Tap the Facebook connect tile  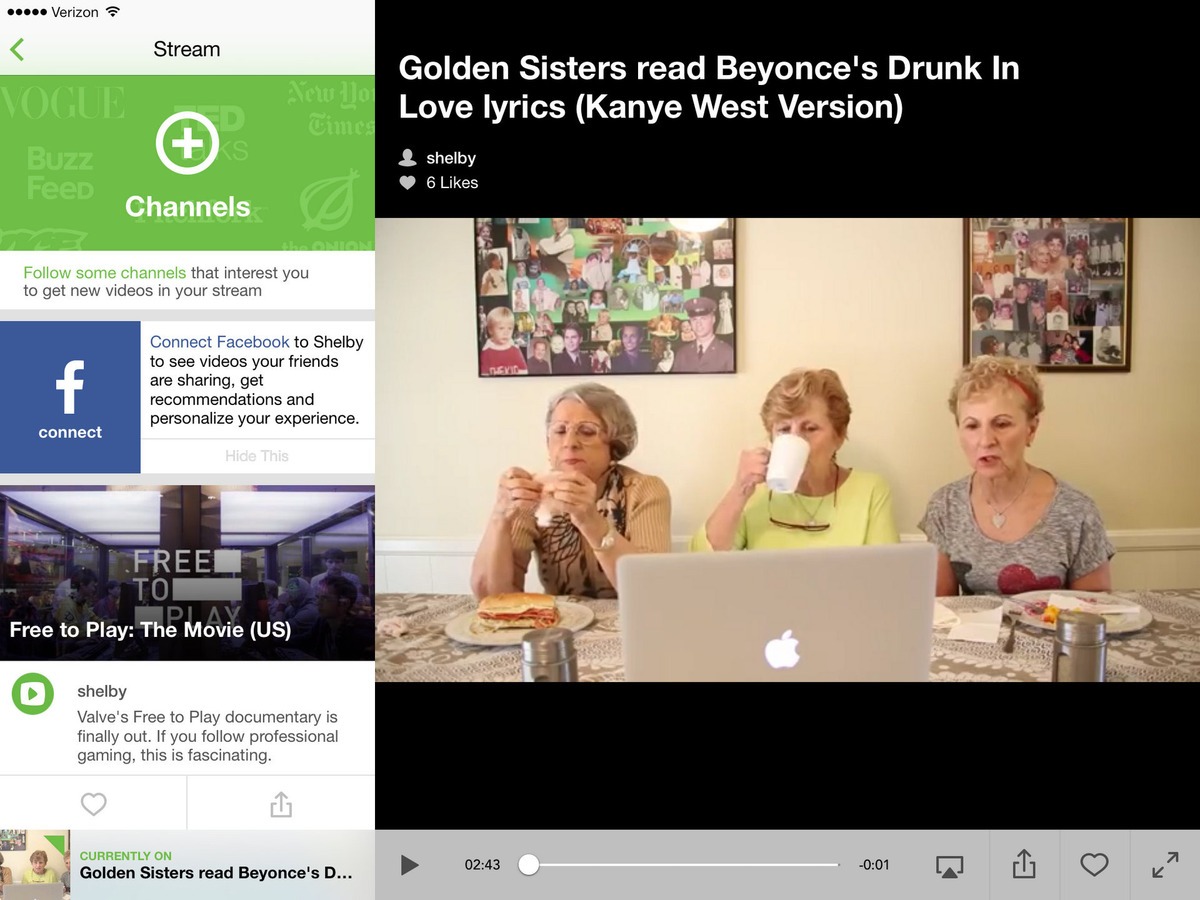[x=70, y=397]
